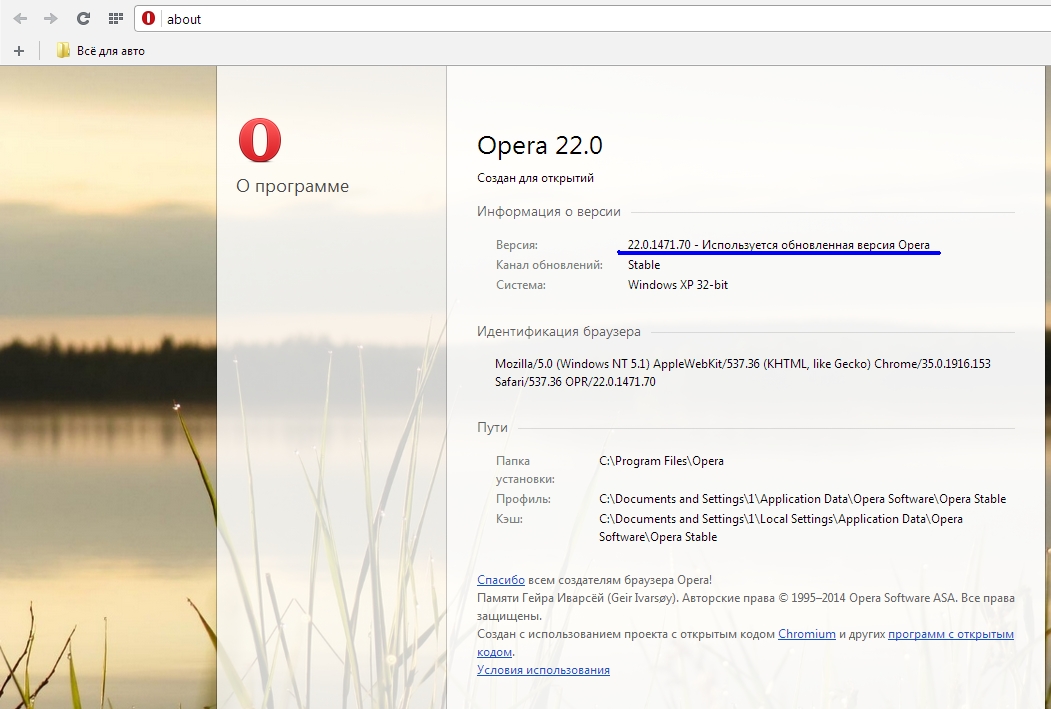
Task: Click the Канал обновлений label
Action: pyautogui.click(x=550, y=265)
